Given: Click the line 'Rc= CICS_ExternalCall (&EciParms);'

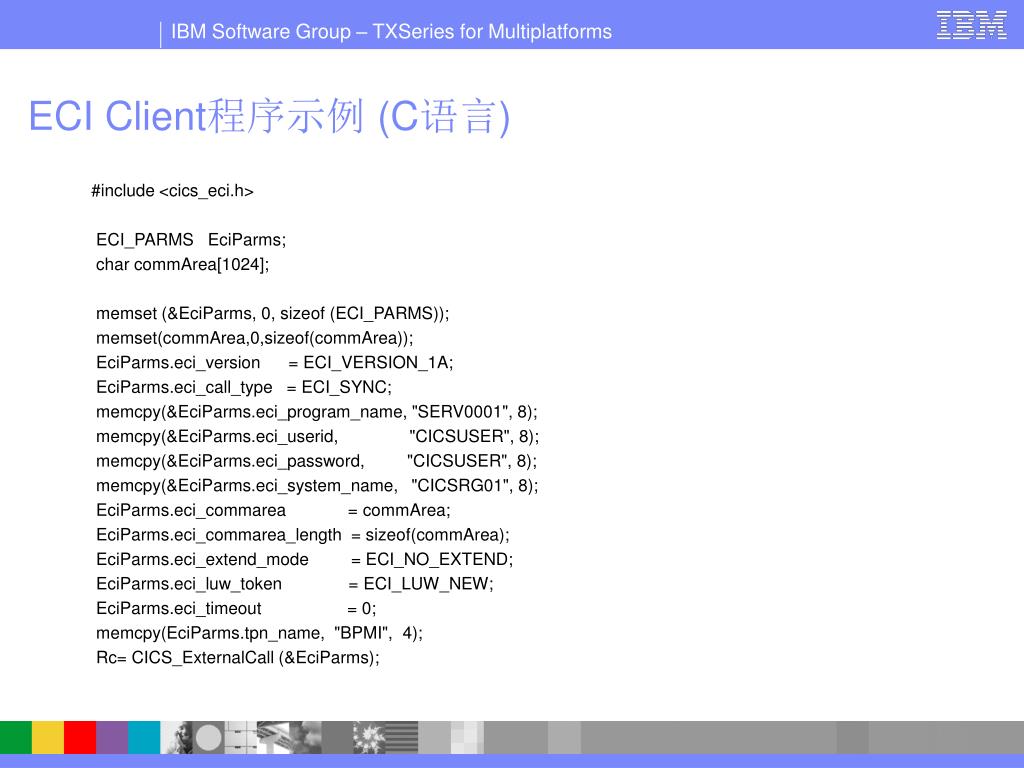Looking at the screenshot, I should tap(238, 658).
